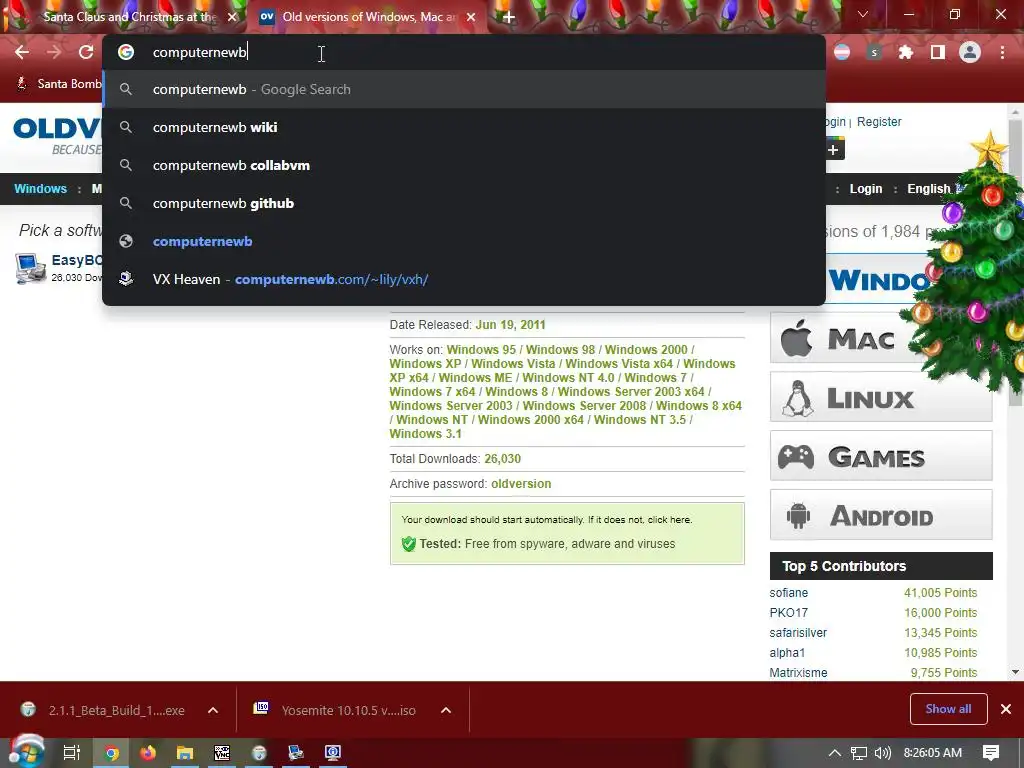Viewport: 1024px width, 768px height.
Task: Close the downloads bar
Action: [x=1006, y=709]
